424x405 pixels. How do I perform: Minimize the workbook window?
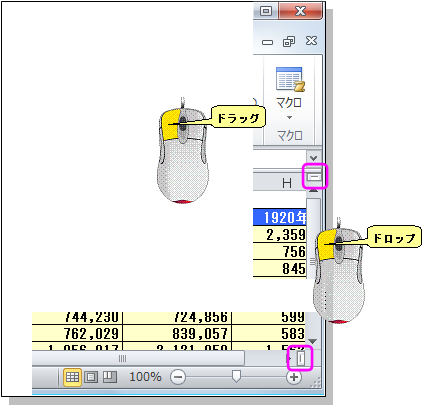pyautogui.click(x=267, y=42)
